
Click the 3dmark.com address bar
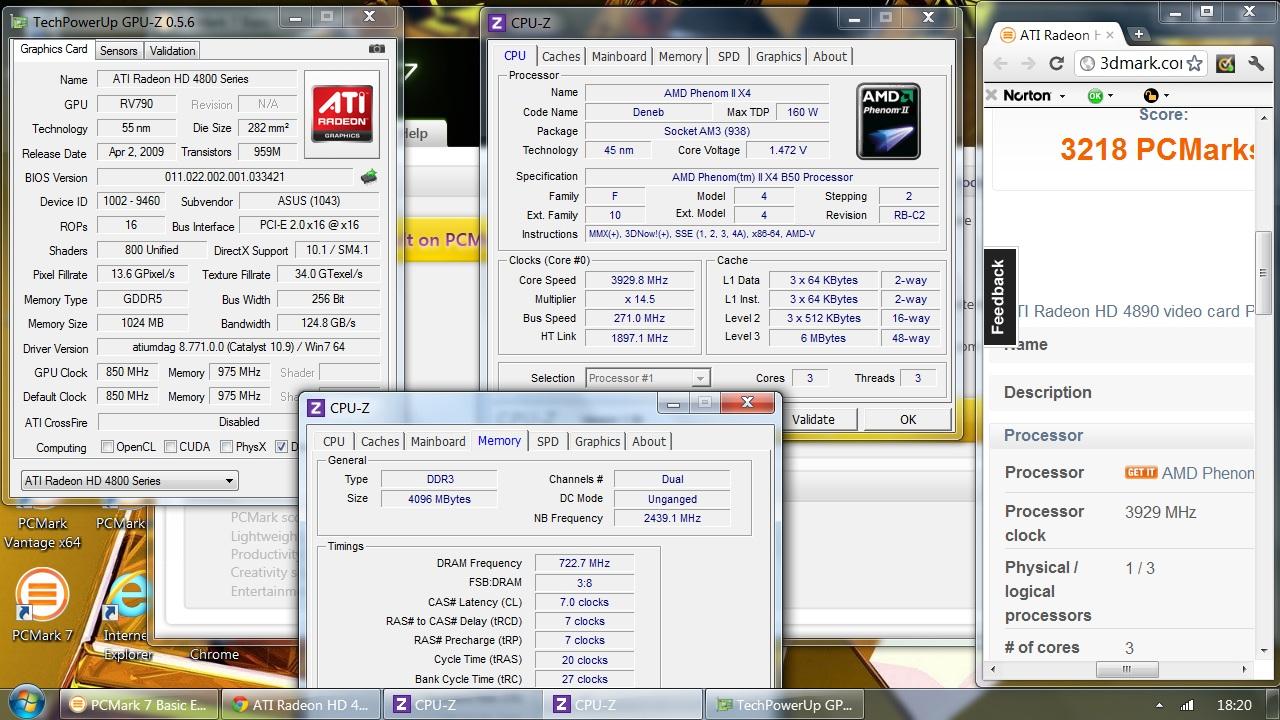[1140, 63]
